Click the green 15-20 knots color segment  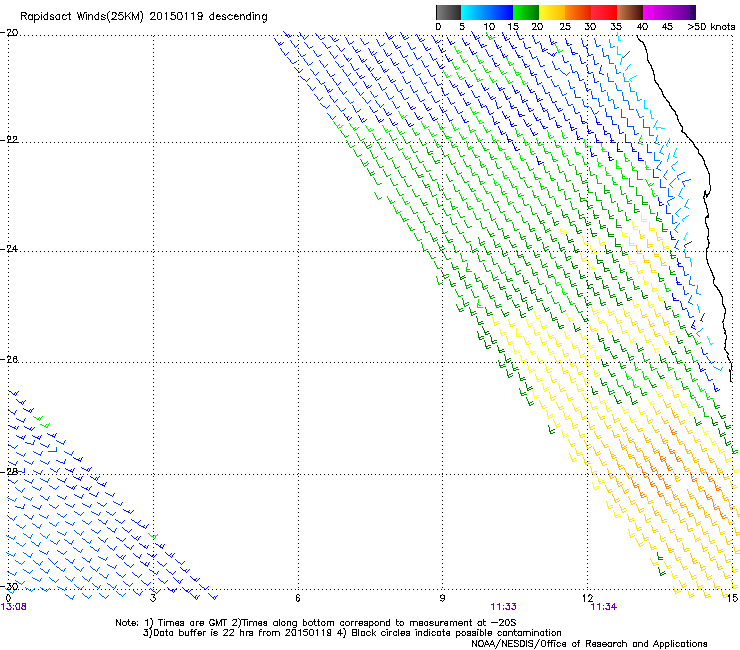(526, 12)
